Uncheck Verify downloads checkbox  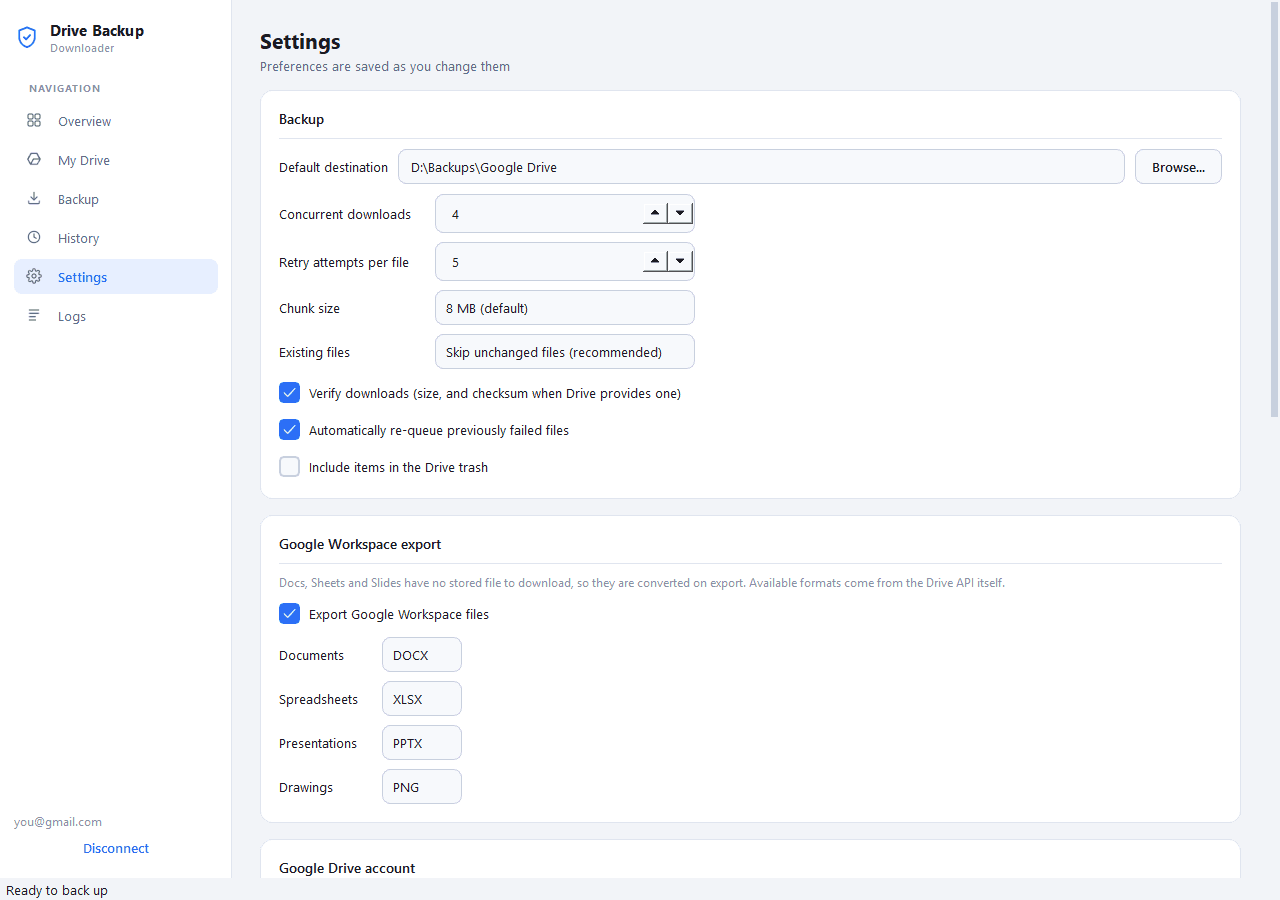point(289,393)
